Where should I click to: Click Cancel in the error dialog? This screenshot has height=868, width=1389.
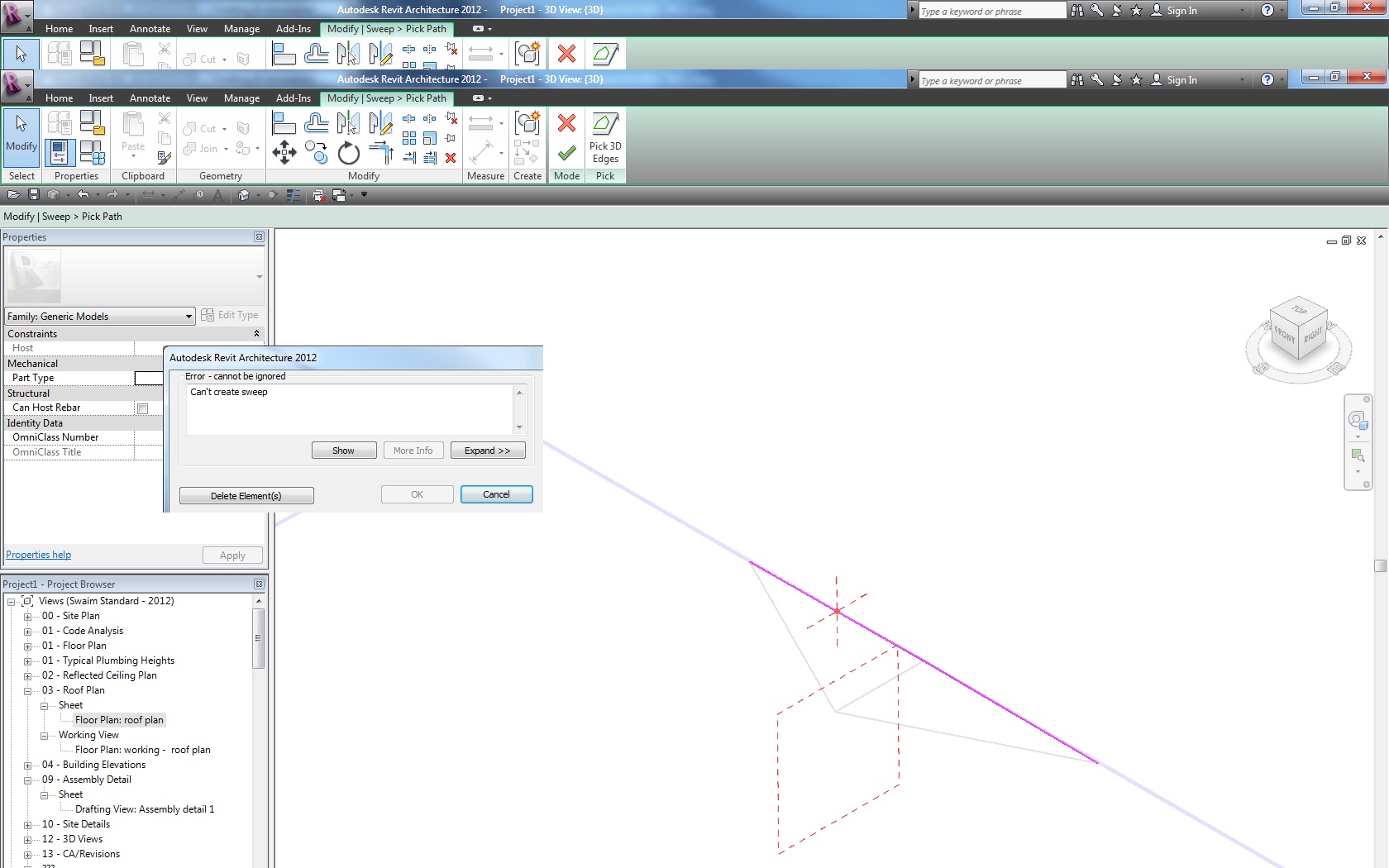click(x=496, y=494)
